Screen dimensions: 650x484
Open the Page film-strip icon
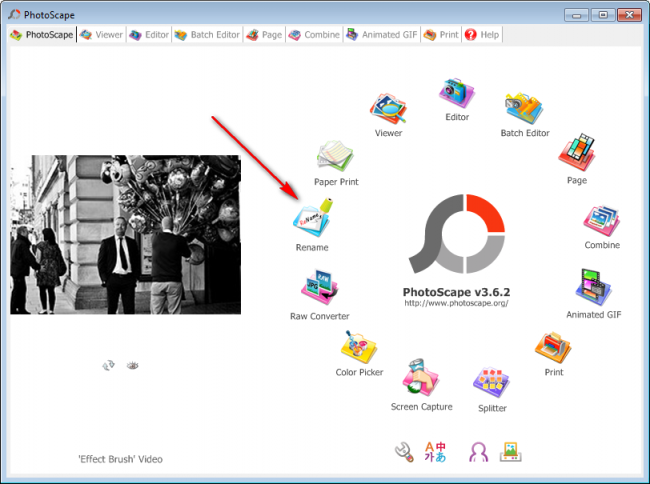coord(577,152)
